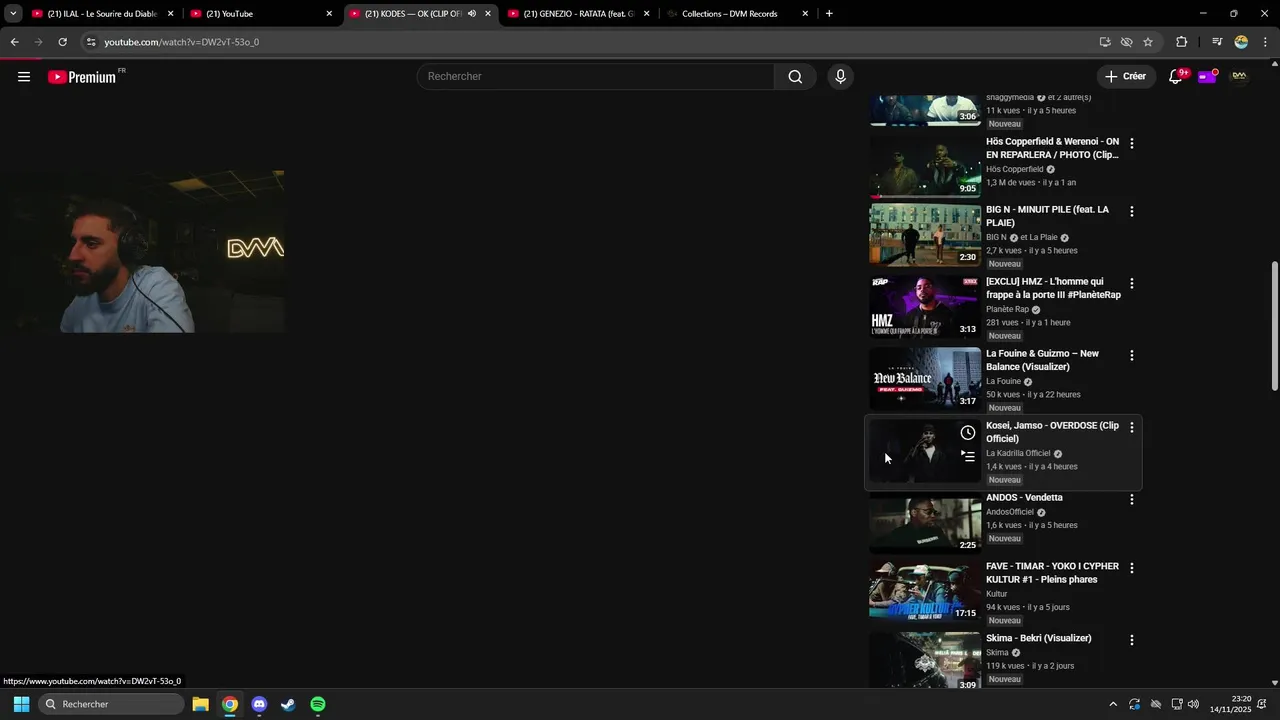Open YouTube notifications bell

1176,77
